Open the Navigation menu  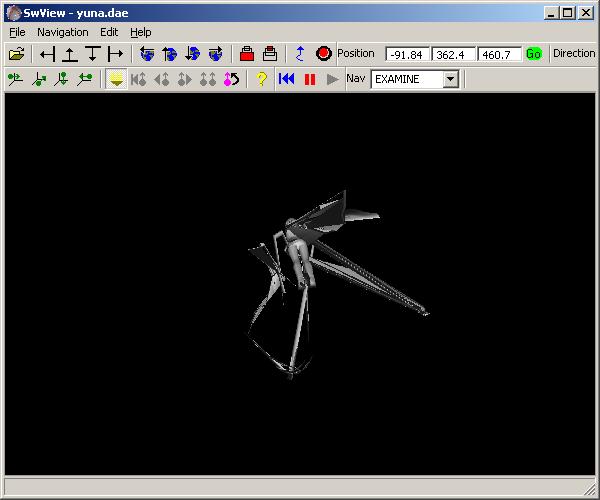[x=62, y=32]
